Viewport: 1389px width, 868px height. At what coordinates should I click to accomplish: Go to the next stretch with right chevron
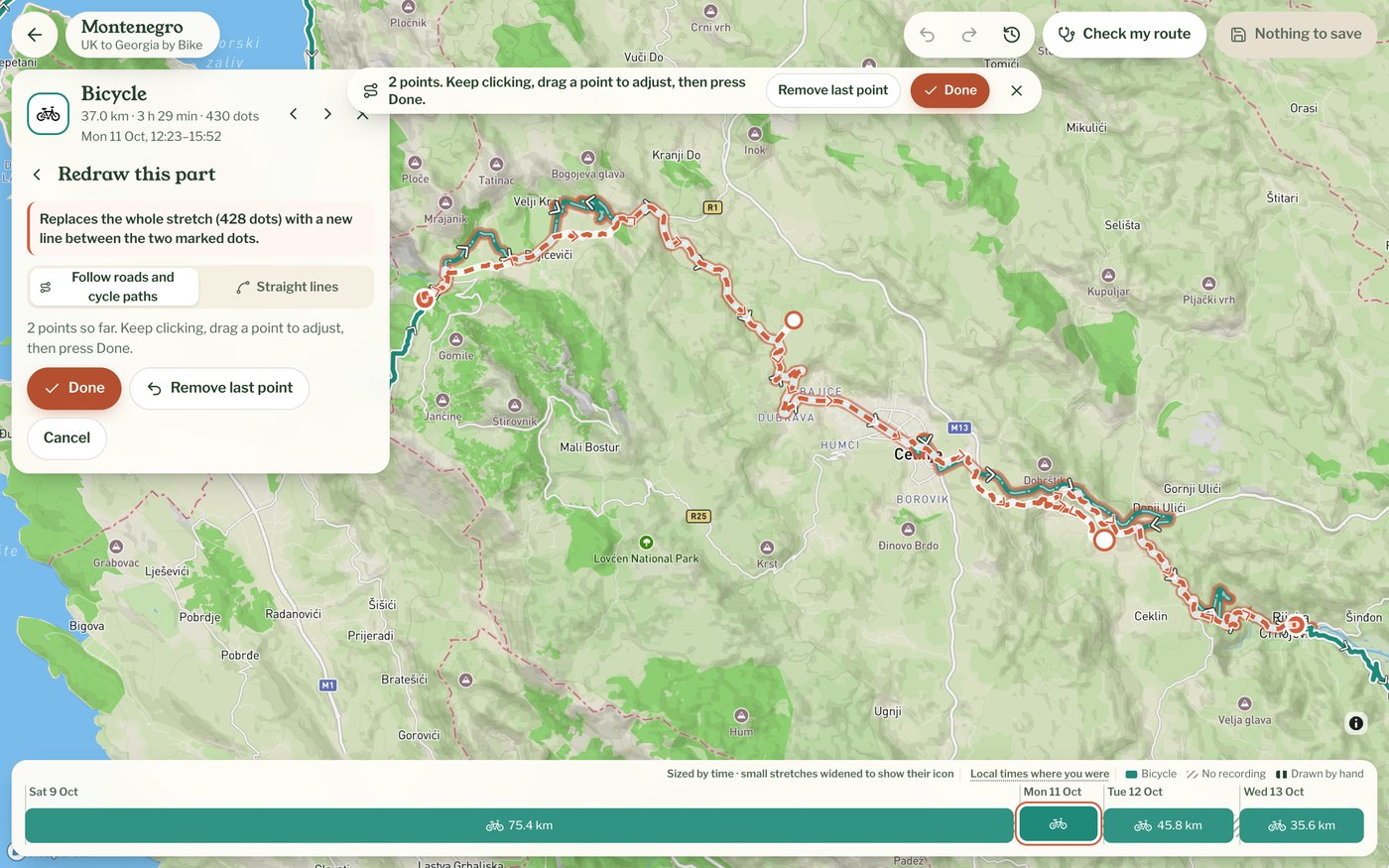click(327, 114)
